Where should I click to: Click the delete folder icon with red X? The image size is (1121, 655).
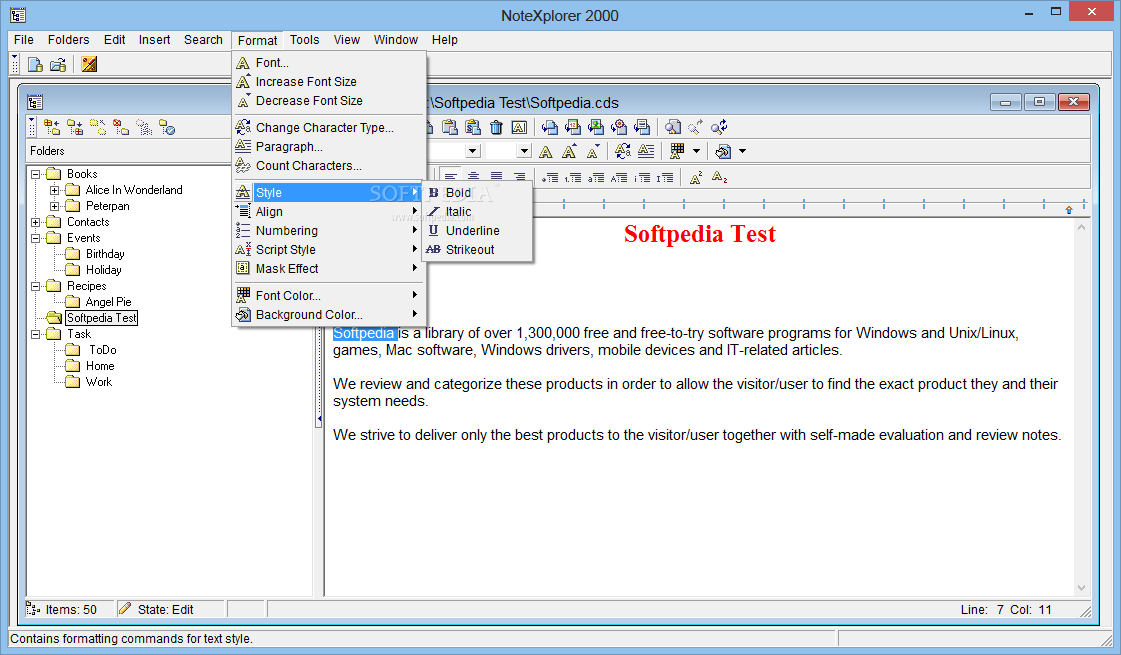pos(121,127)
